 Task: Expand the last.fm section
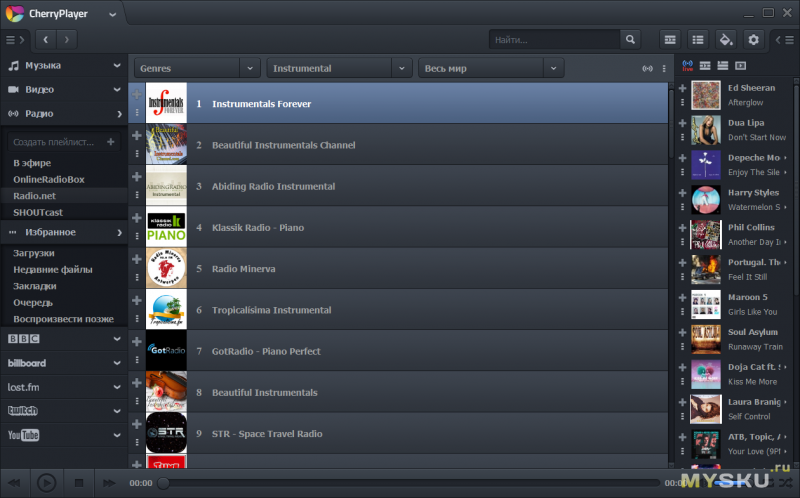[64, 387]
